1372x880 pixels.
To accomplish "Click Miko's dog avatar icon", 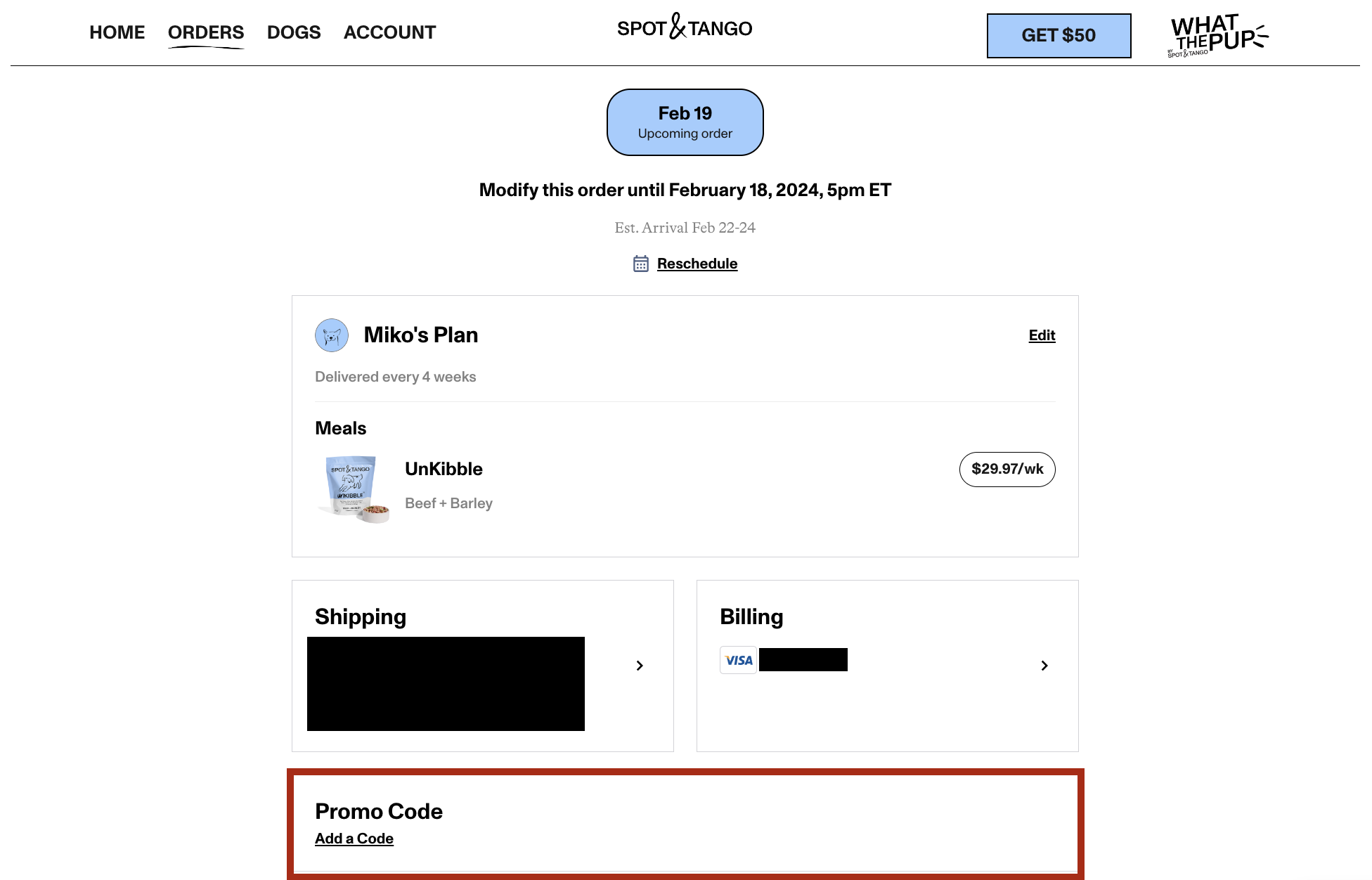I will click(x=332, y=335).
